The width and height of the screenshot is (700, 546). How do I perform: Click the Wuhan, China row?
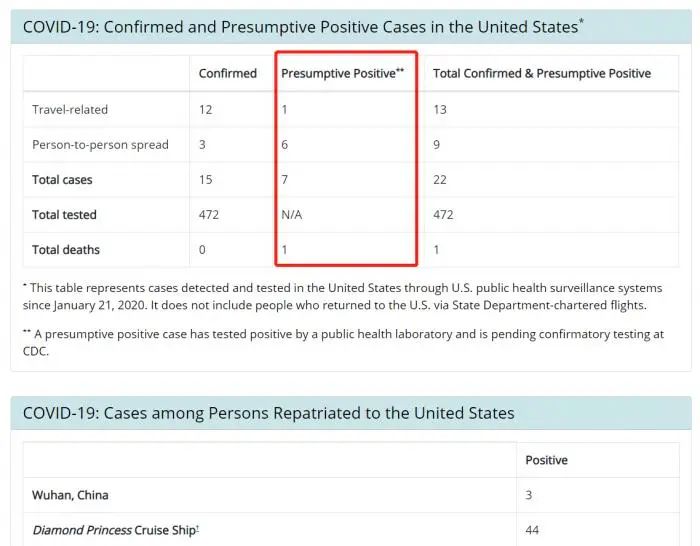tap(70, 495)
